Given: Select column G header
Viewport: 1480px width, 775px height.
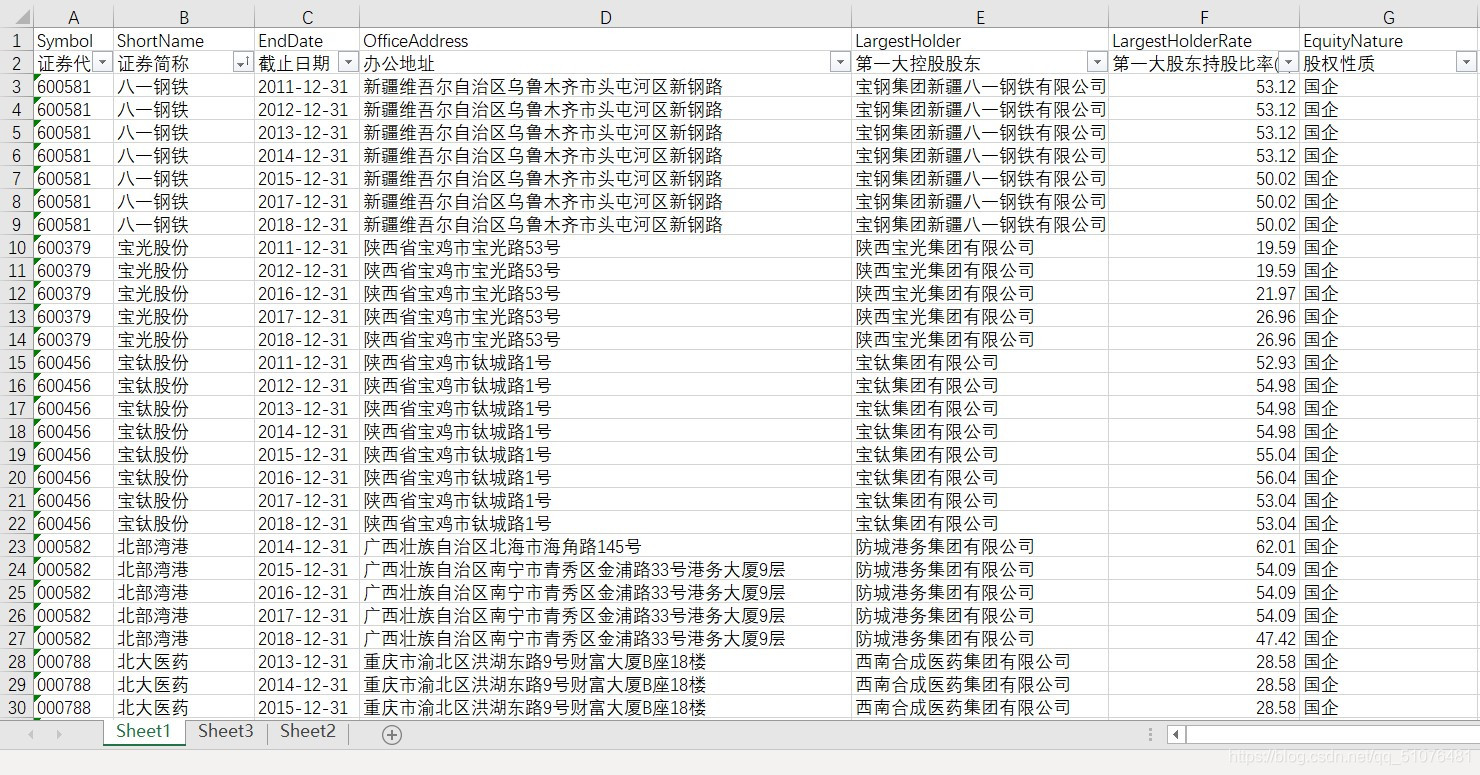Looking at the screenshot, I should coord(1389,17).
